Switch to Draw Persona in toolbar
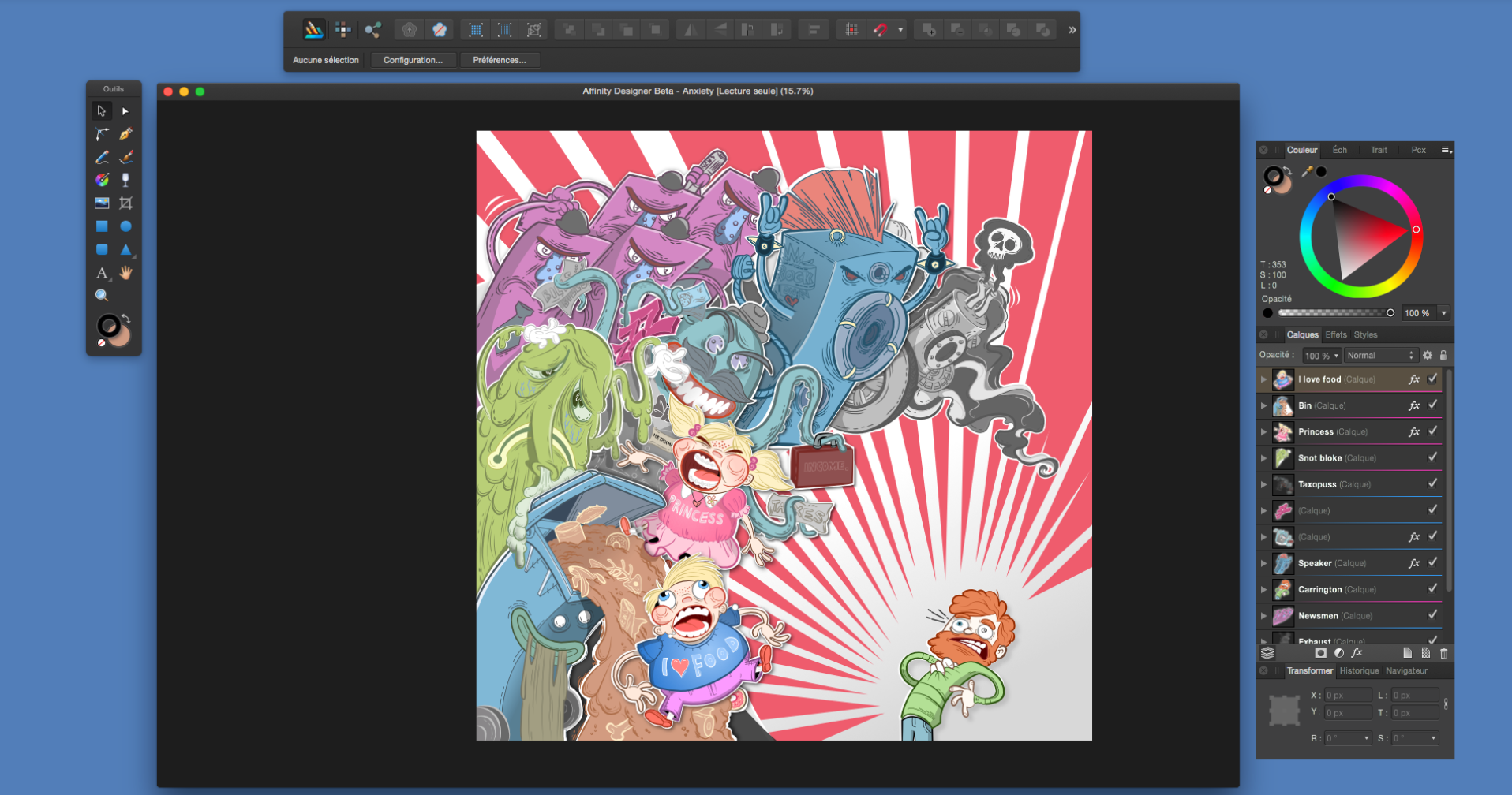This screenshot has width=1512, height=795. (x=313, y=30)
